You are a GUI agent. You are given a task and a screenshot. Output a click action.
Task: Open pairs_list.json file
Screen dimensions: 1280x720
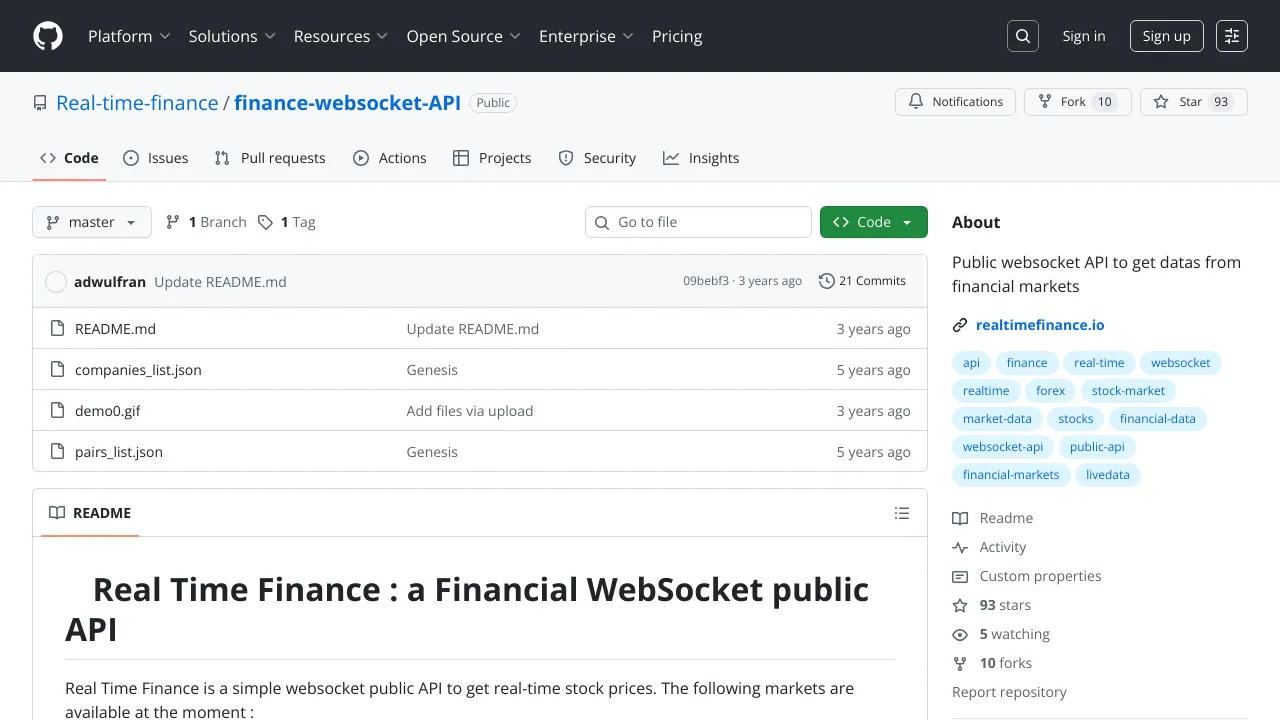[119, 452]
